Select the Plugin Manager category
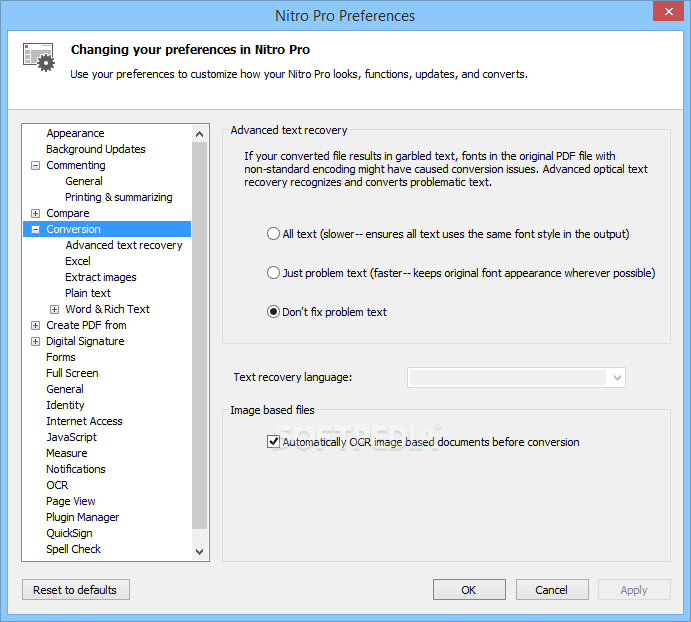The height and width of the screenshot is (622, 691). 82,517
